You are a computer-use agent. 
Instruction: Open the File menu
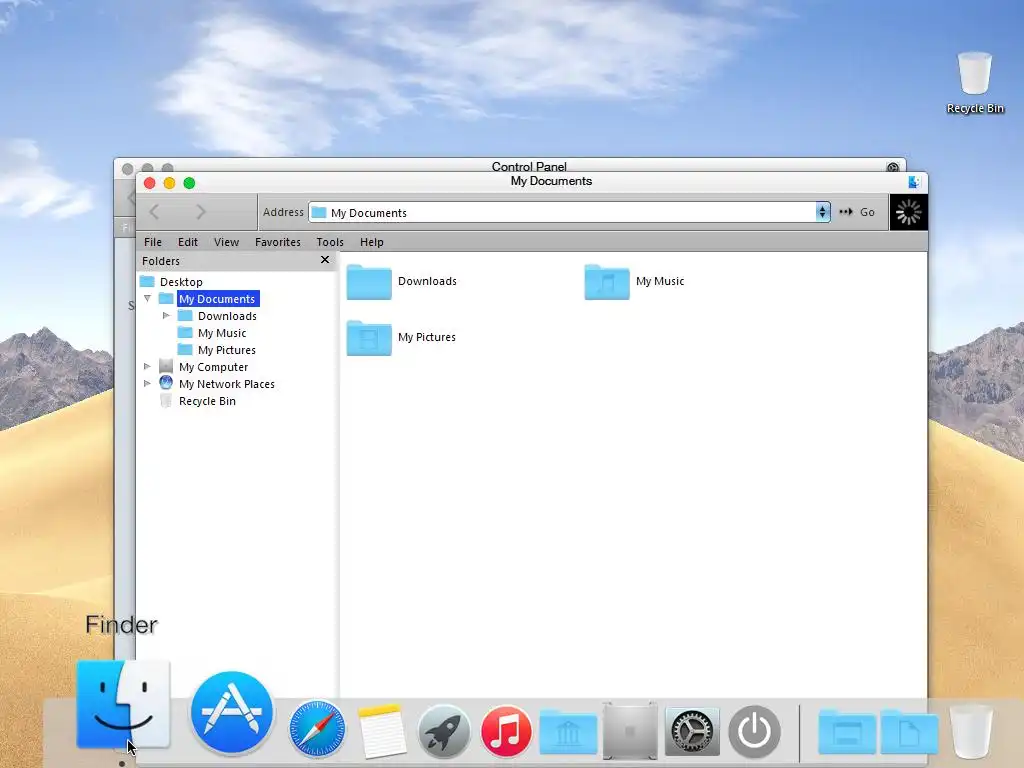pos(153,242)
